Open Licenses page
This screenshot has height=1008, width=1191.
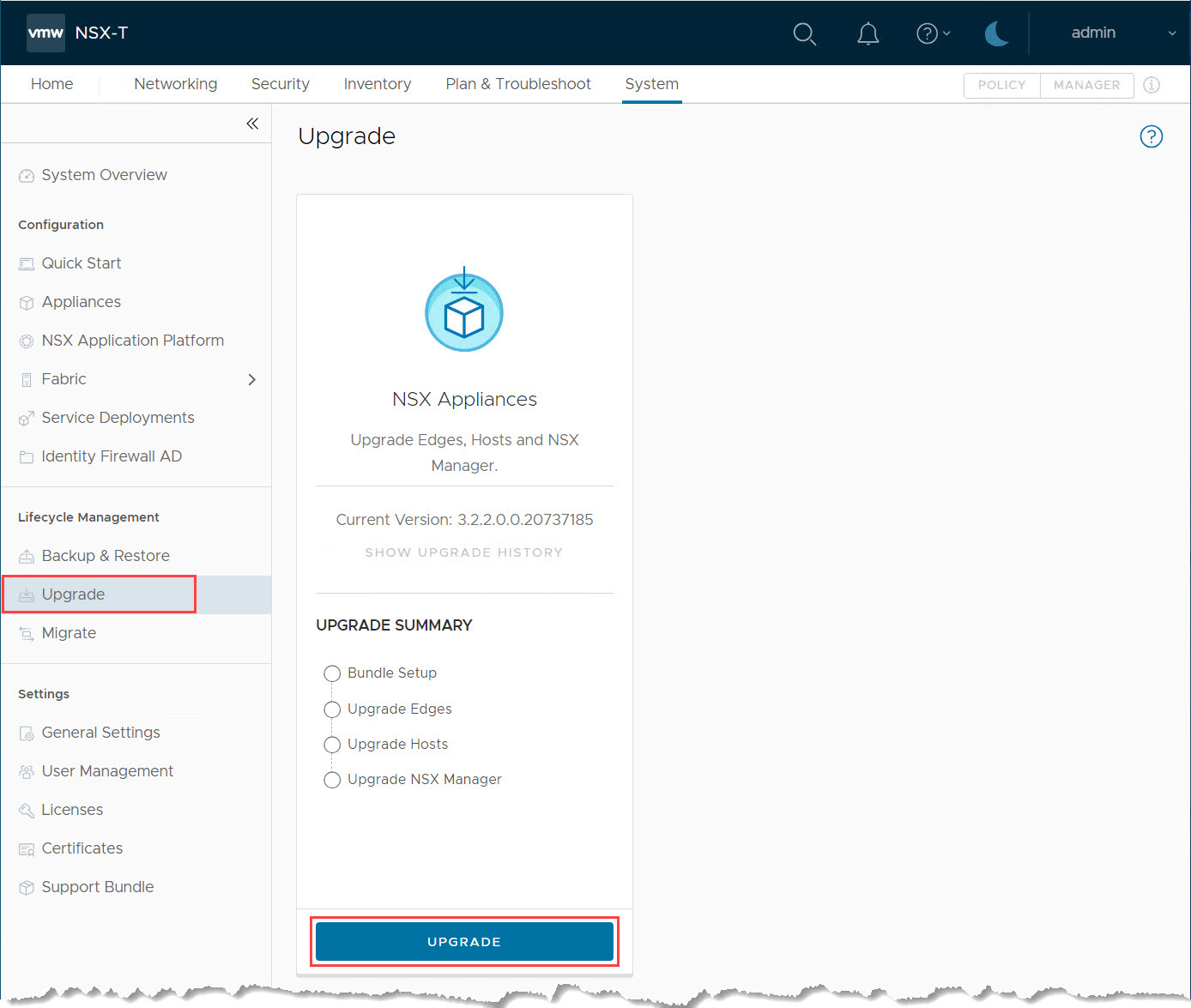pyautogui.click(x=72, y=810)
